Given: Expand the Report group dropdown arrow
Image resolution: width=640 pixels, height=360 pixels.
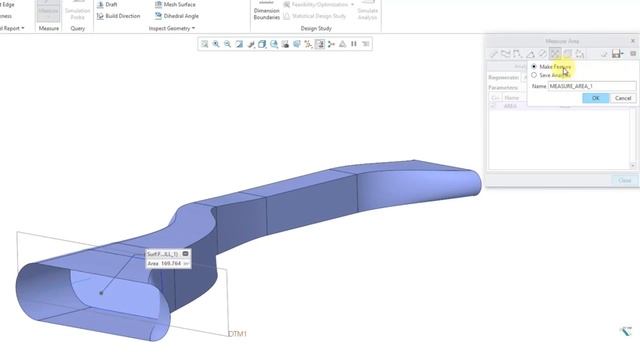Looking at the screenshot, I should click(23, 28).
